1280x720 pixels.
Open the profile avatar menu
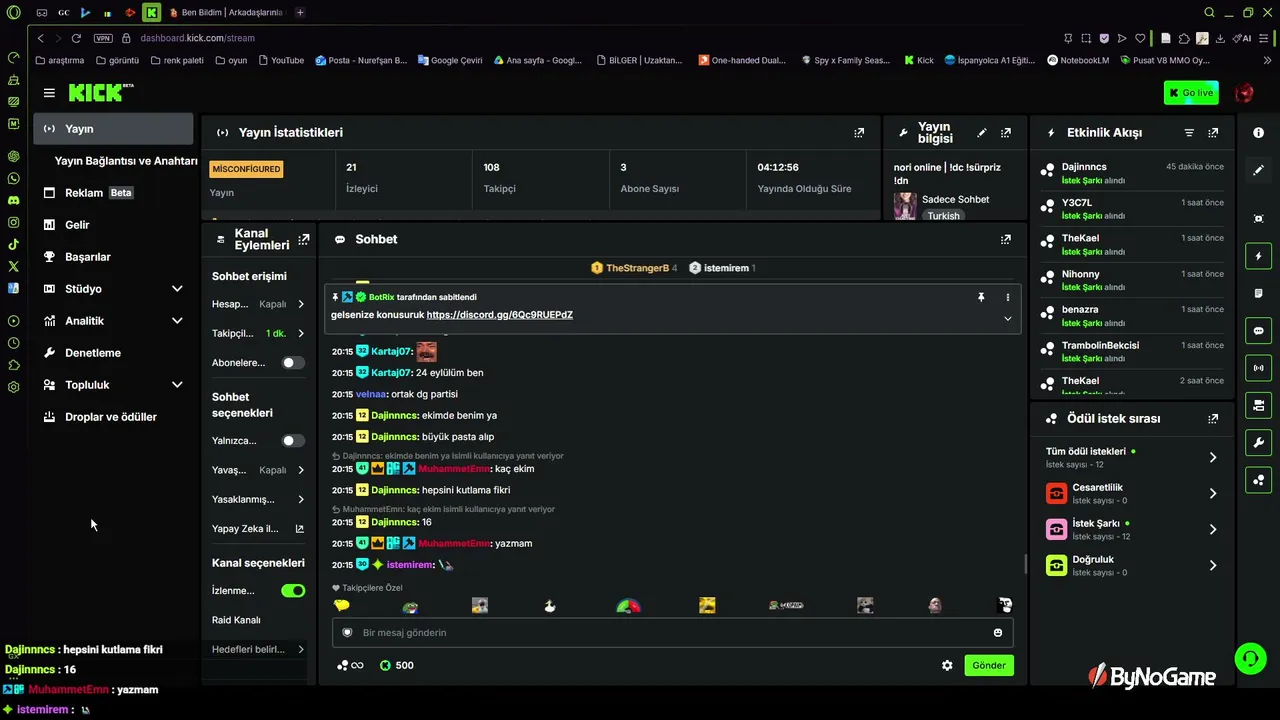pyautogui.click(x=1244, y=93)
